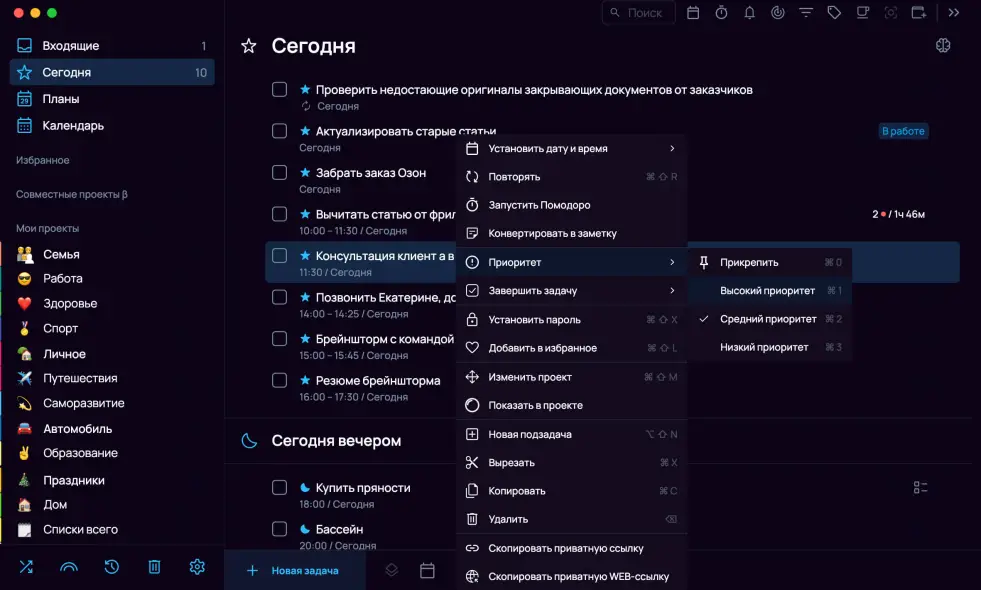Click the coffee cup icon
This screenshot has width=981, height=590.
[862, 13]
